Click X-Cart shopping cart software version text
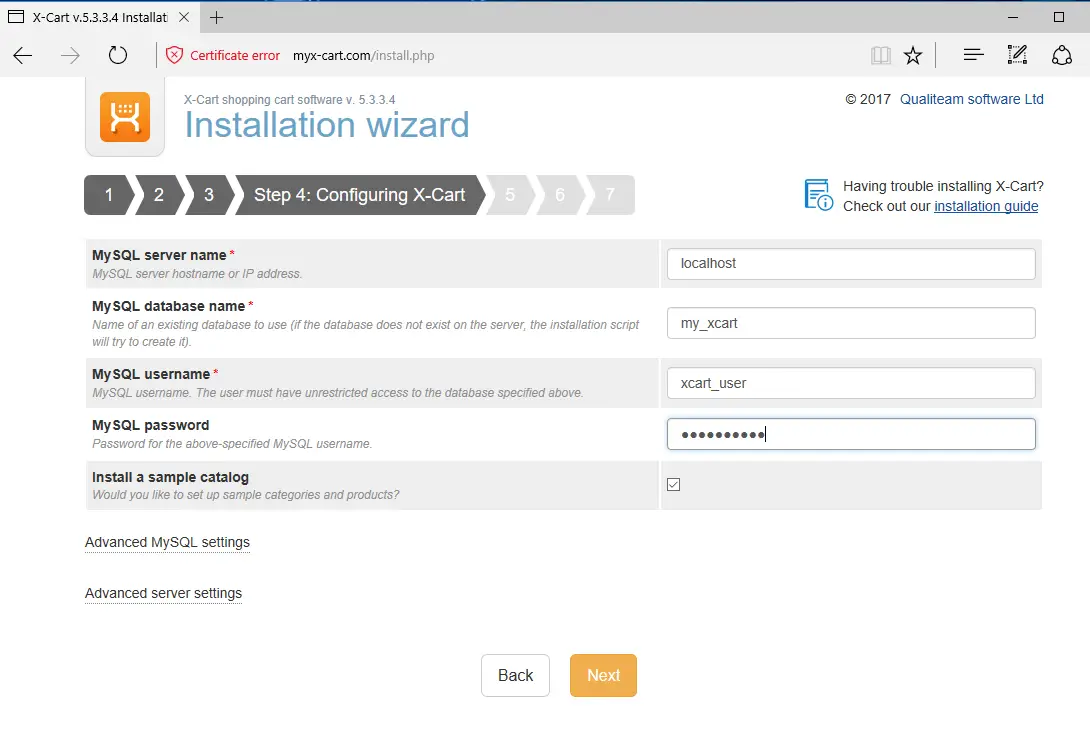This screenshot has width=1090, height=740. 290,99
